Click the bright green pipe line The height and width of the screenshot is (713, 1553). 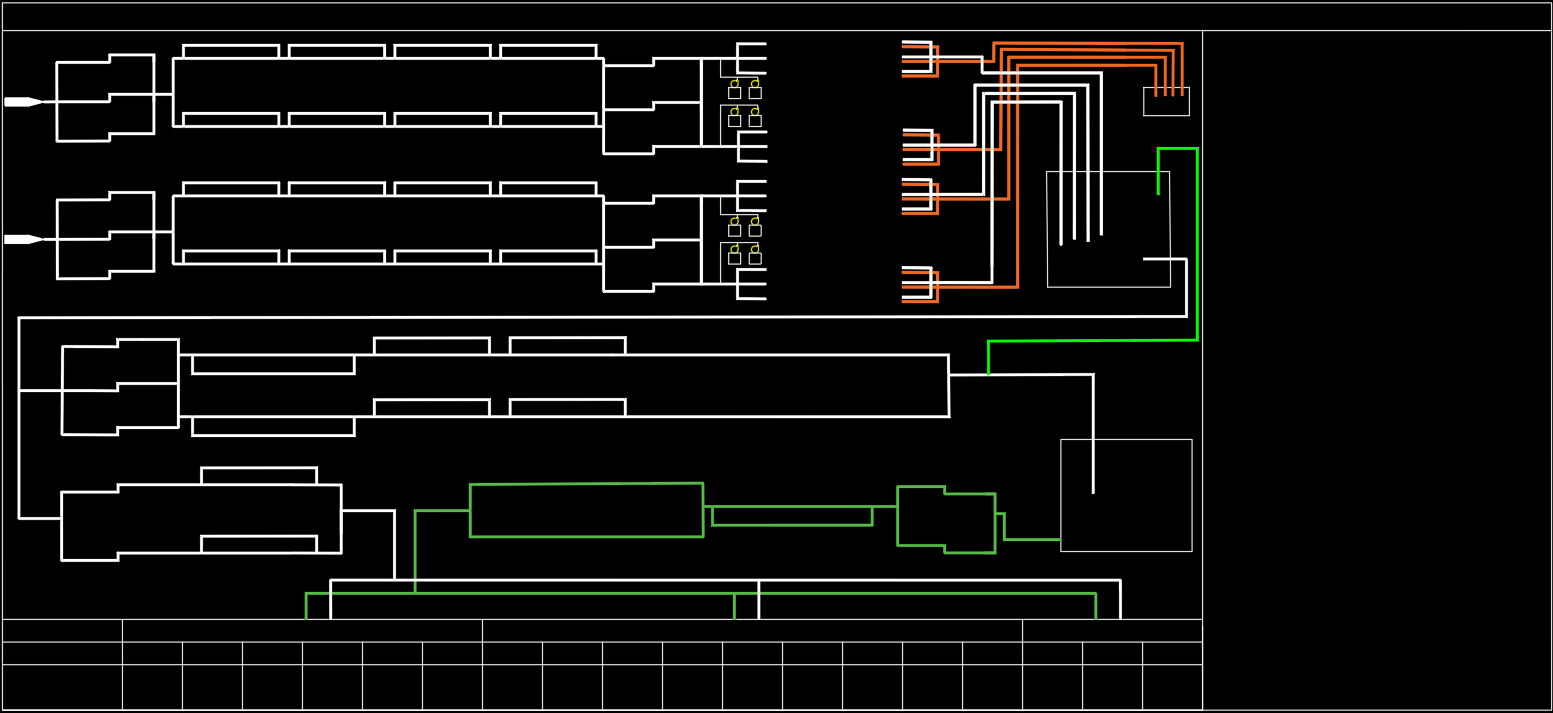1197,244
